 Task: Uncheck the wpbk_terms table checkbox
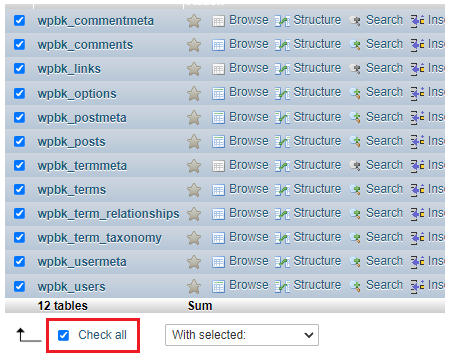[x=19, y=189]
